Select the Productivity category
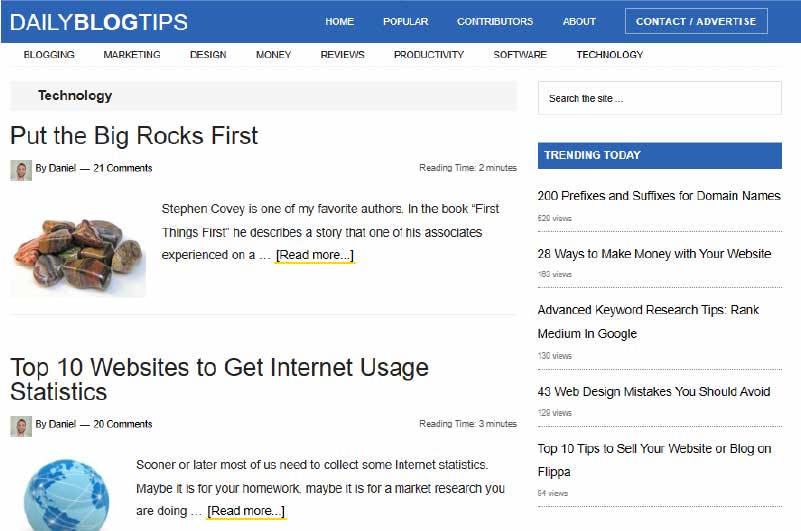The width and height of the screenshot is (801, 531). 429,55
